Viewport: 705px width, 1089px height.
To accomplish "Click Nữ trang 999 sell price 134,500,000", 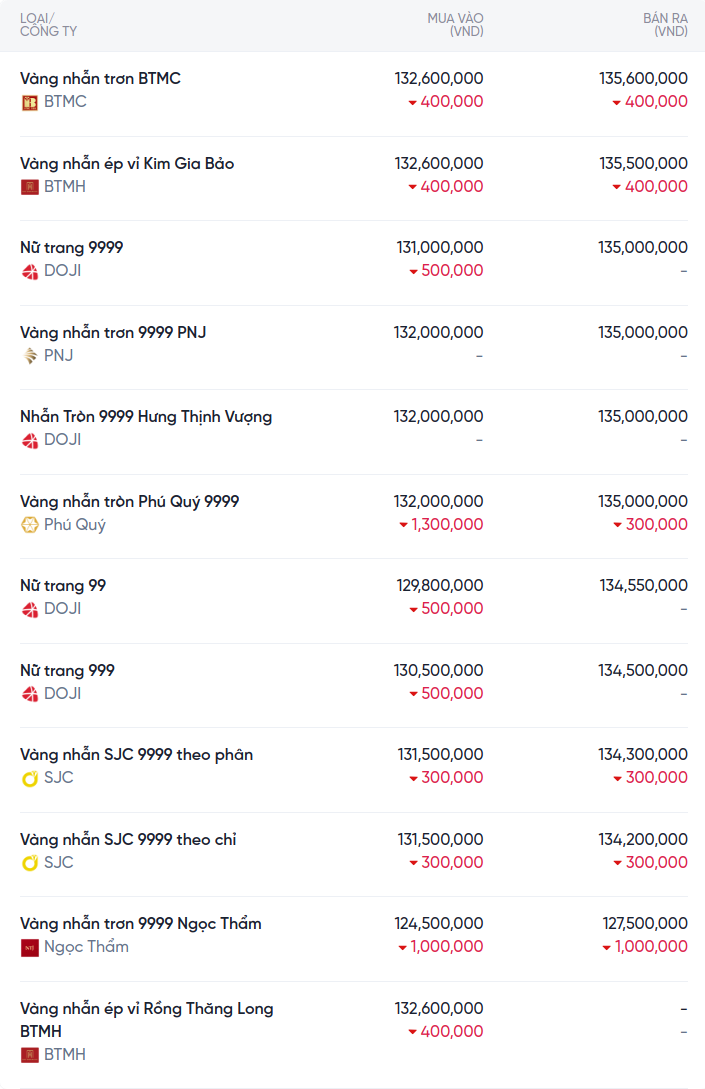I will tap(643, 671).
